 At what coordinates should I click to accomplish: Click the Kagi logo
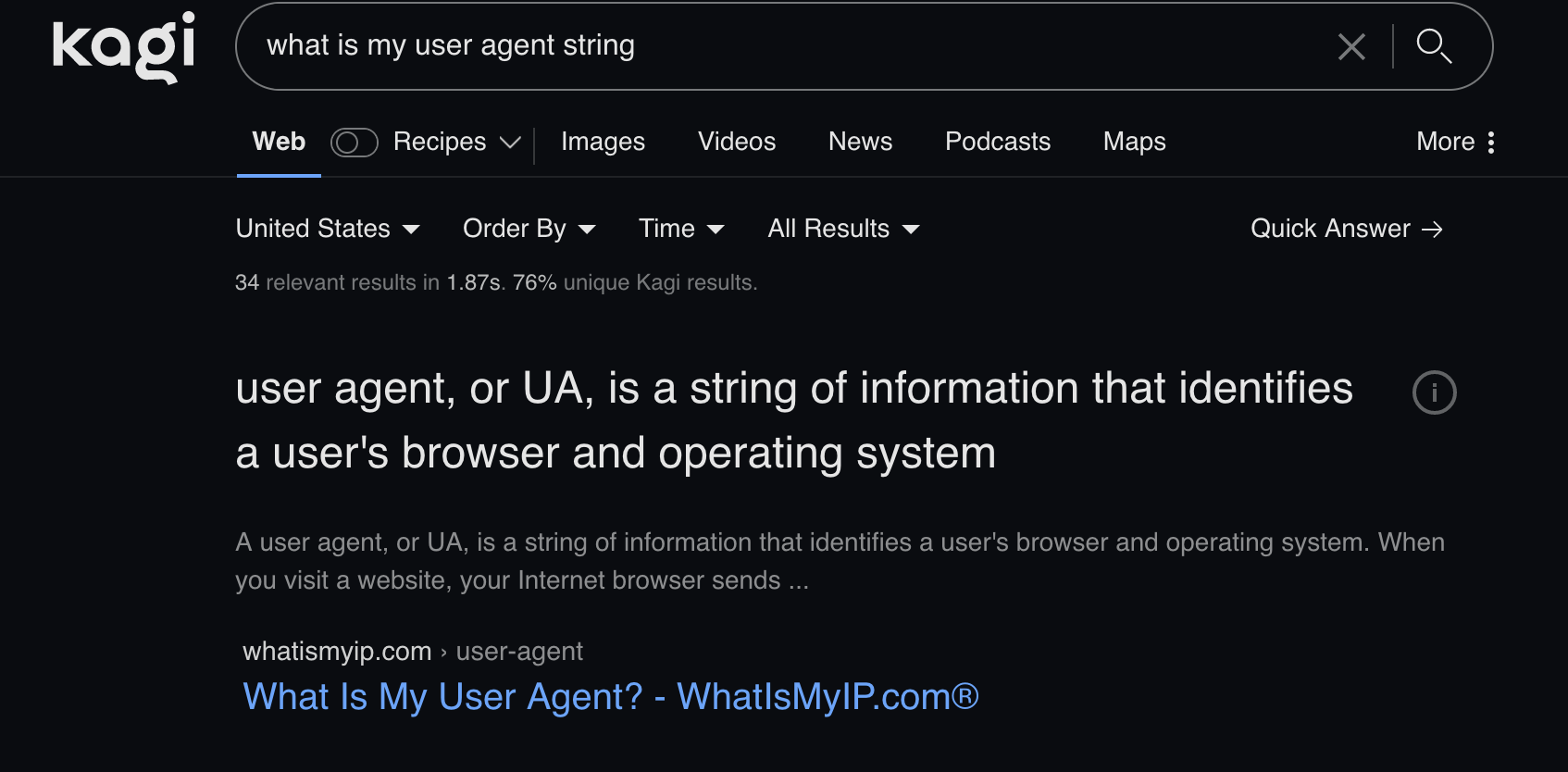coord(123,46)
